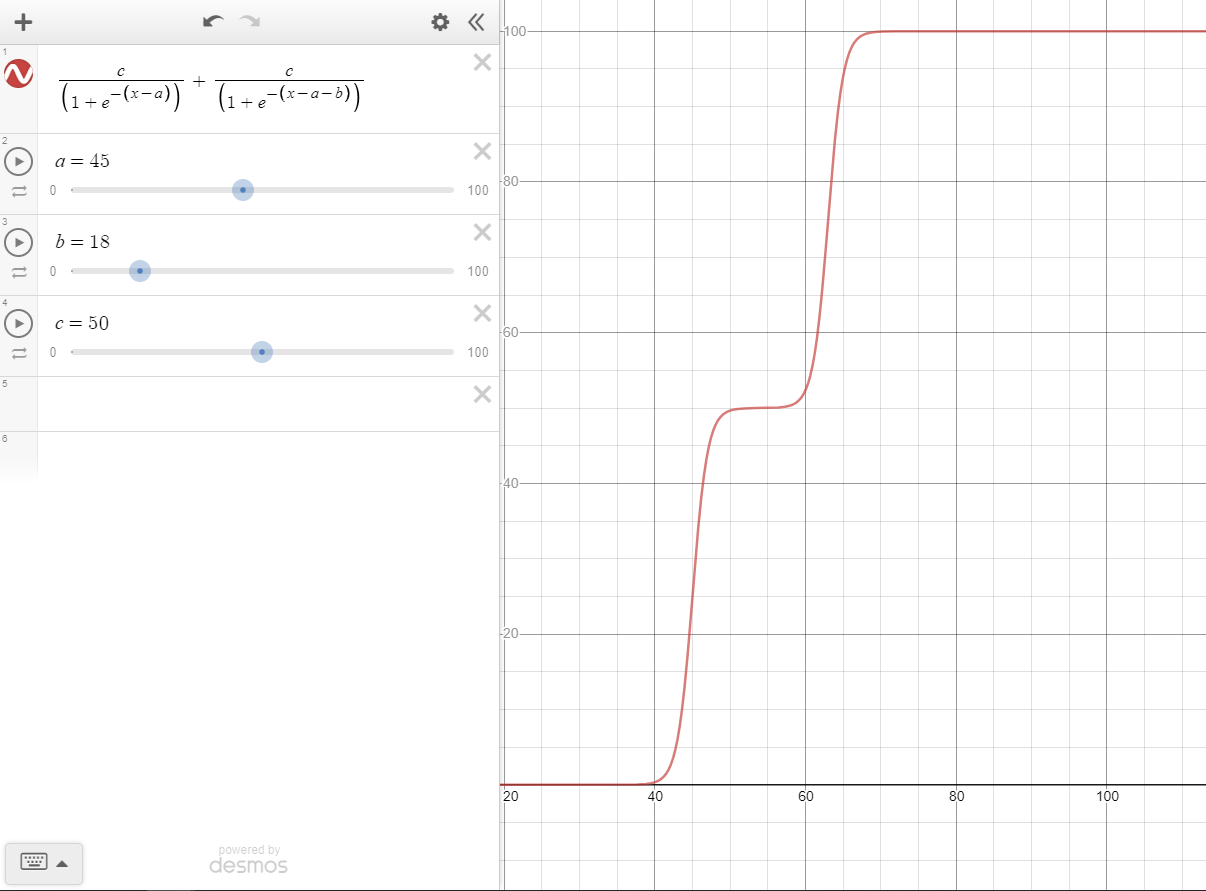The image size is (1206, 891).
Task: Redo the last undone action
Action: pos(249,21)
